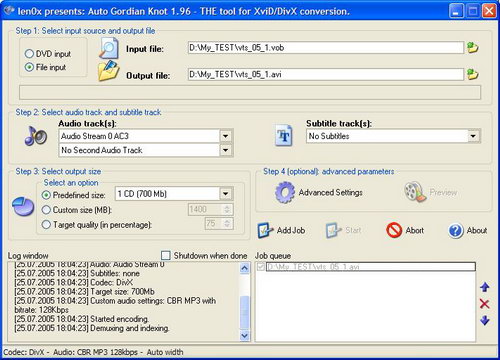Select Custom size (MB) option
The width and height of the screenshot is (500, 360).
[47, 210]
